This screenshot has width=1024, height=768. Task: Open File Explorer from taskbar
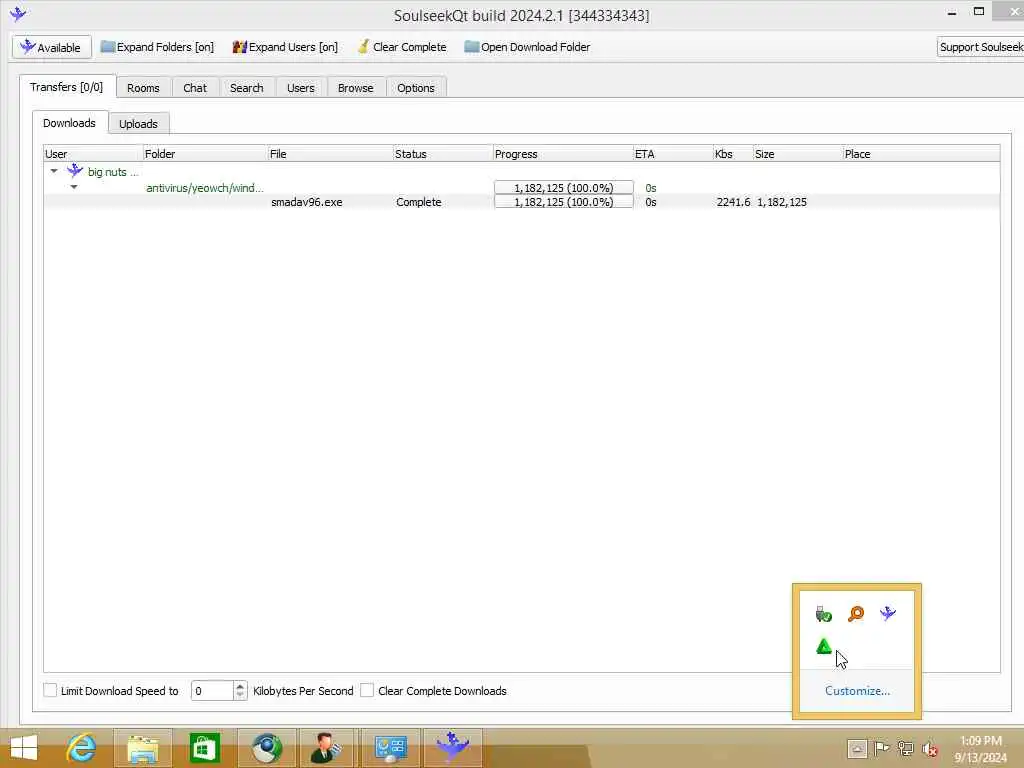[x=142, y=748]
